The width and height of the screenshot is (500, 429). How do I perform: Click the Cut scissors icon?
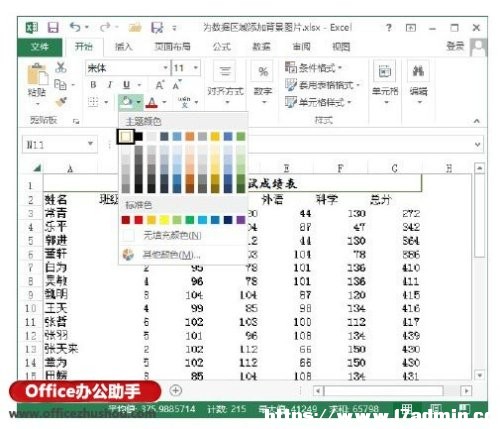tap(61, 67)
